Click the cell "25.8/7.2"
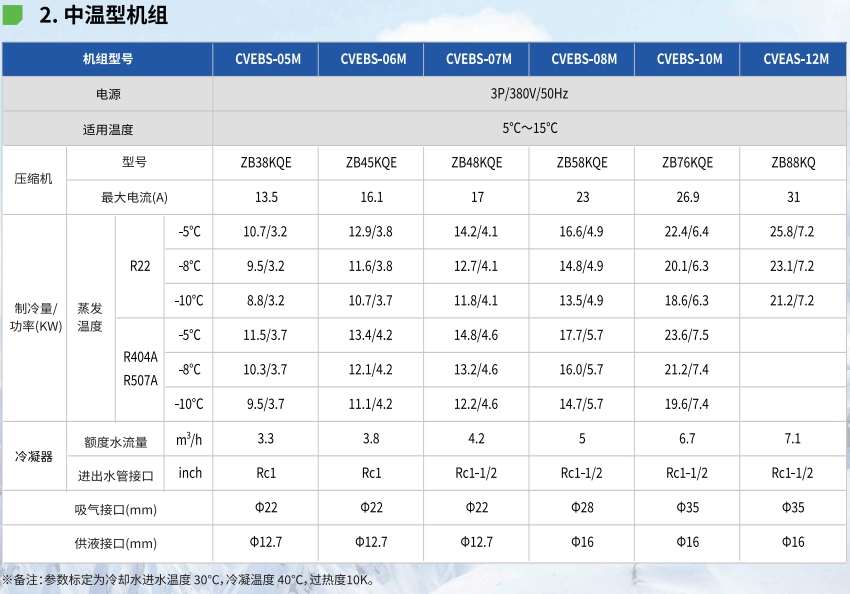This screenshot has height=594, width=850. pos(792,232)
